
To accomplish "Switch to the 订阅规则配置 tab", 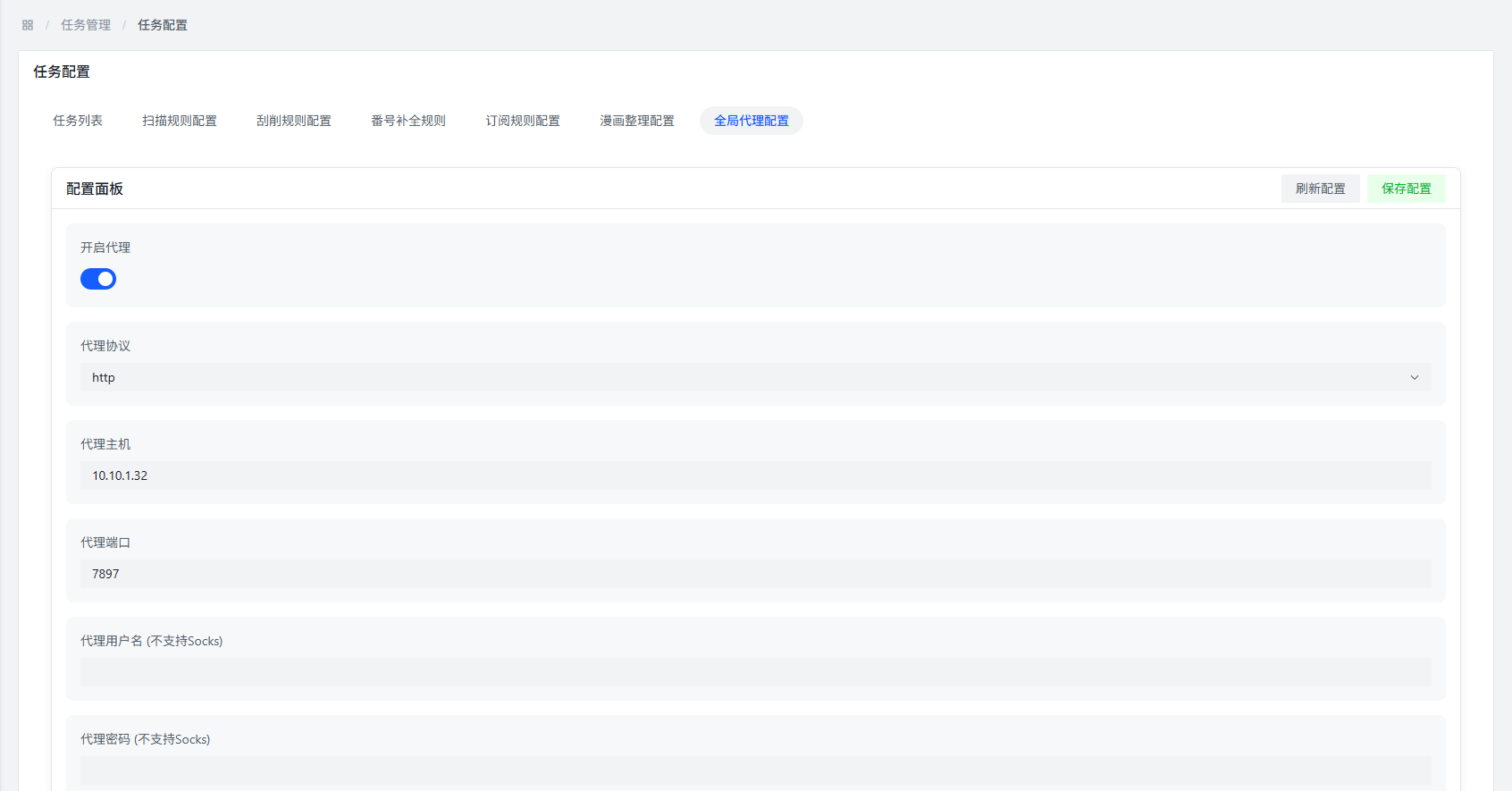I will click(523, 121).
